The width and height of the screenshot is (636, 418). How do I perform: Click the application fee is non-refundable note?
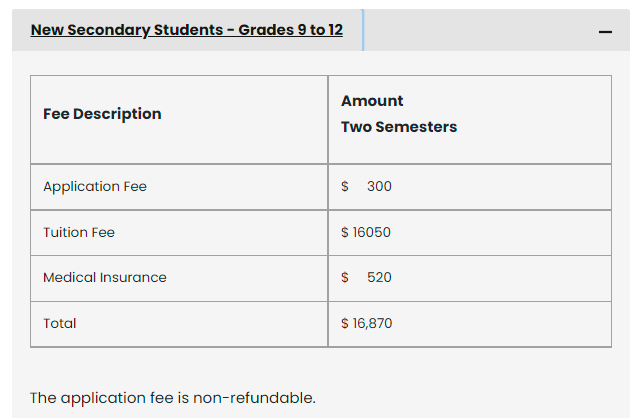(173, 398)
